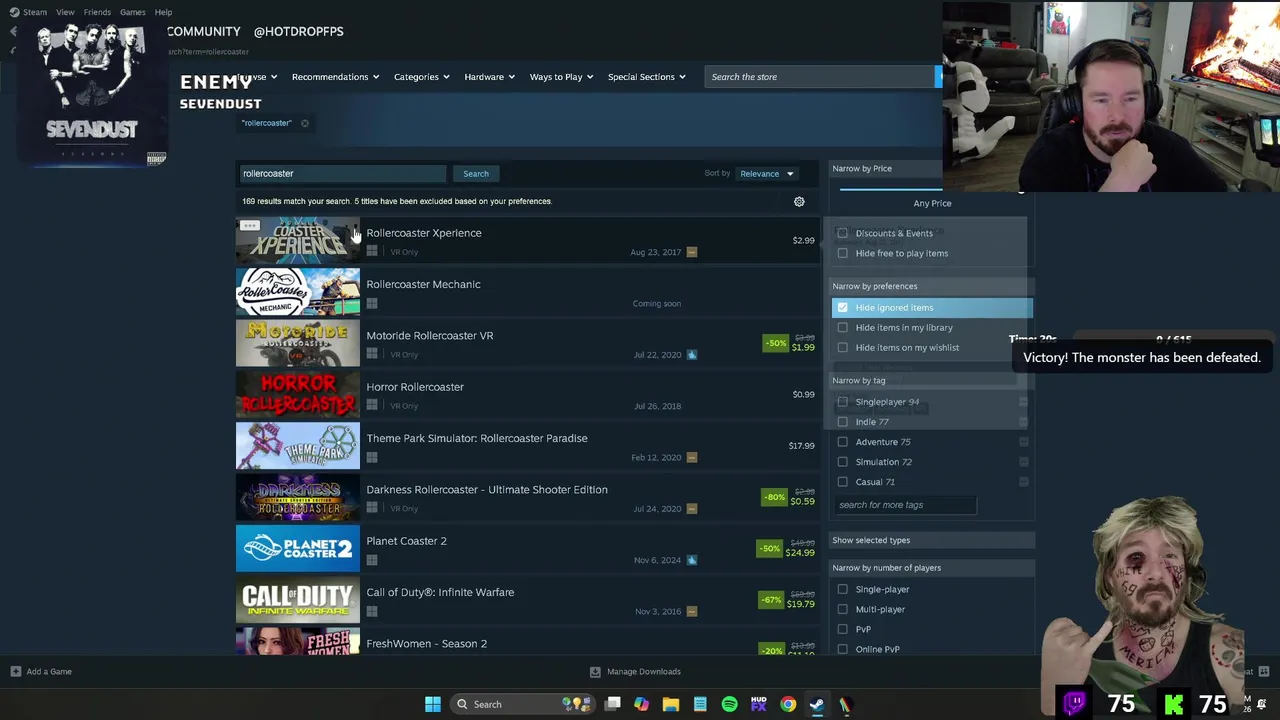Select the PvP filter checkbox
The image size is (1280, 720).
coord(842,629)
